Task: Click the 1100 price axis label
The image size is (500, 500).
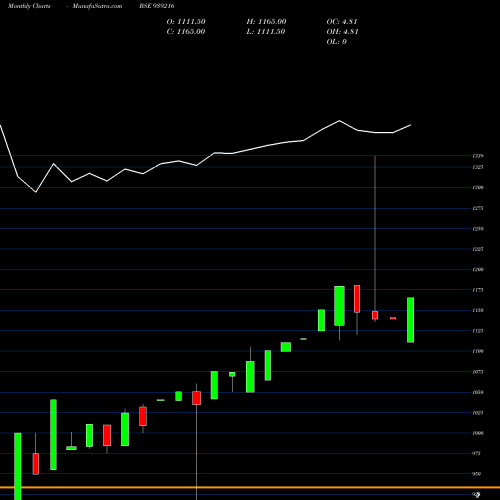Action: coord(478,351)
